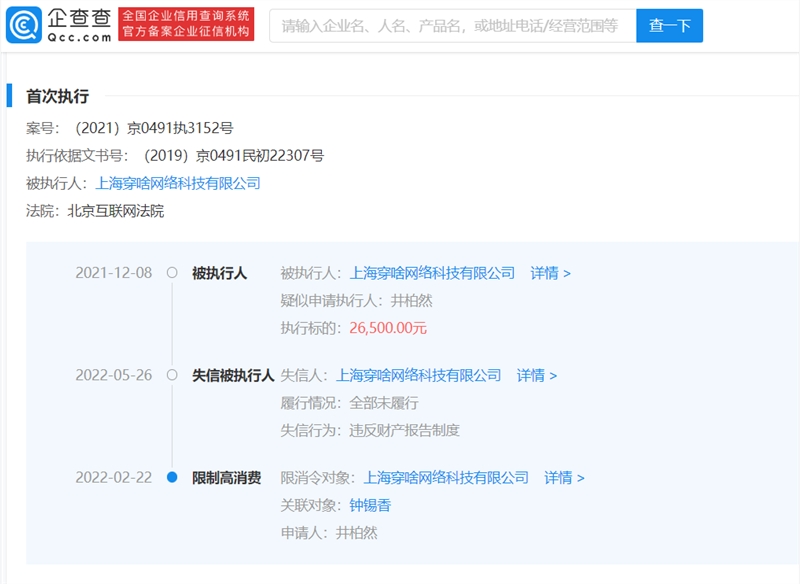The height and width of the screenshot is (584, 800).
Task: Open 详情 for the 限制高消费 entry
Action: click(564, 478)
